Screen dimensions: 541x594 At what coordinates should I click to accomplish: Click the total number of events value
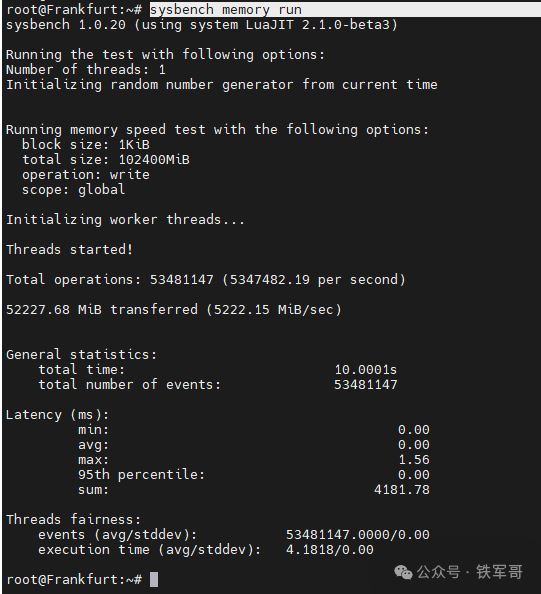[x=366, y=385]
